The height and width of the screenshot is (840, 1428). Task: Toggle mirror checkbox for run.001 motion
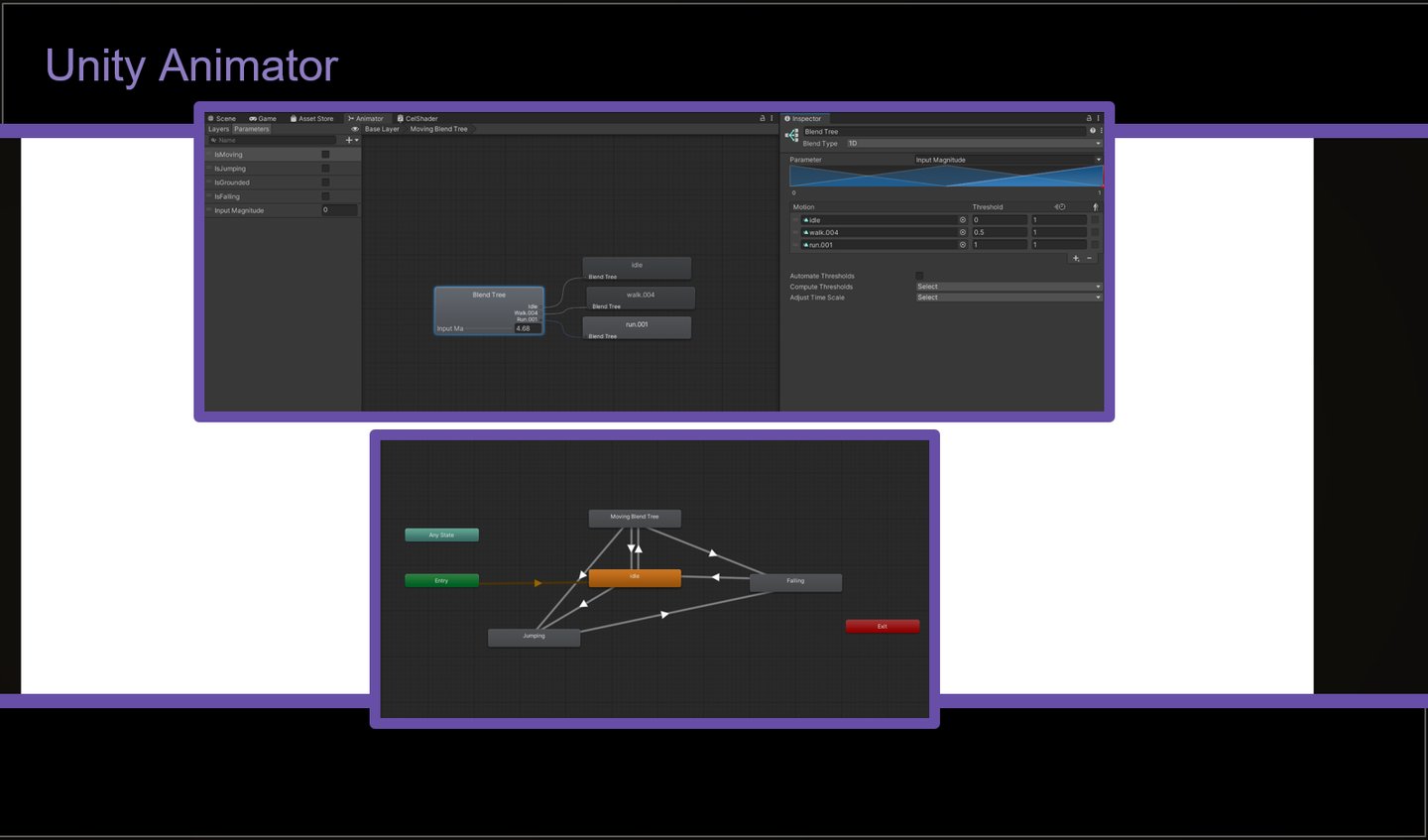tap(1095, 244)
